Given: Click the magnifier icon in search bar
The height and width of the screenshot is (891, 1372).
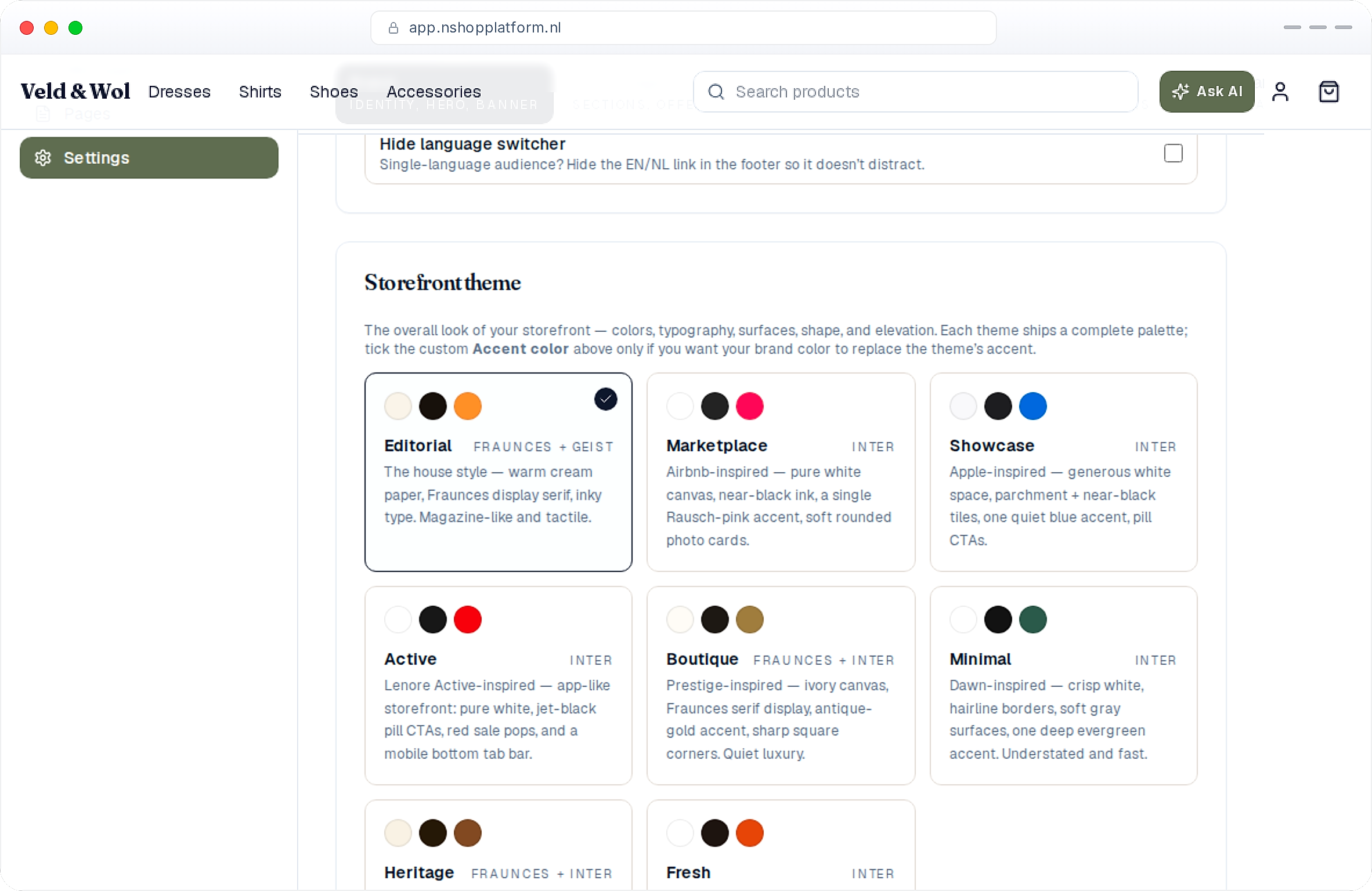Looking at the screenshot, I should [x=716, y=92].
